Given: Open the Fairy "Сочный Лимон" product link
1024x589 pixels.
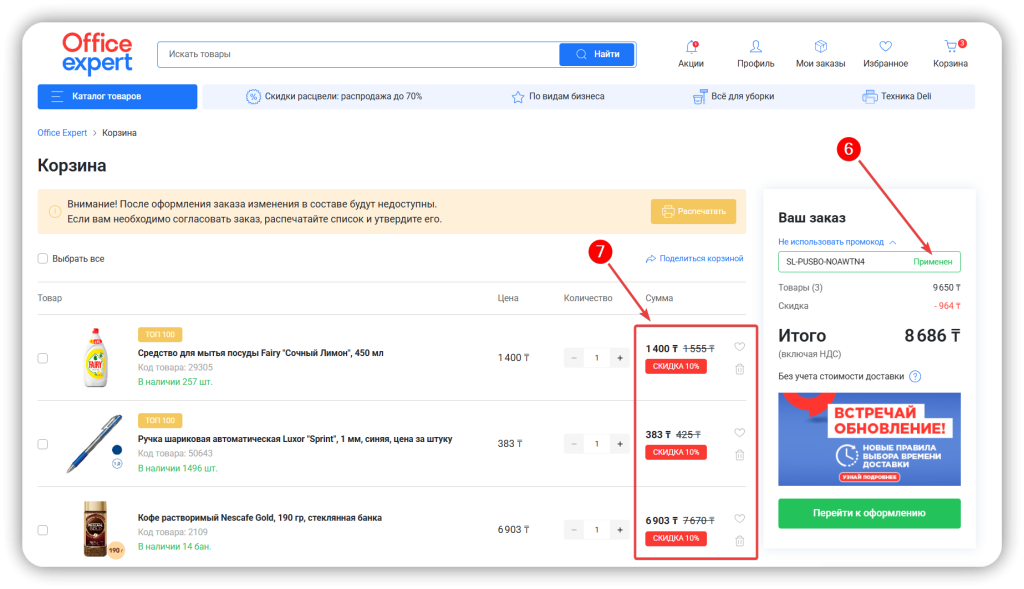Looking at the screenshot, I should (261, 353).
